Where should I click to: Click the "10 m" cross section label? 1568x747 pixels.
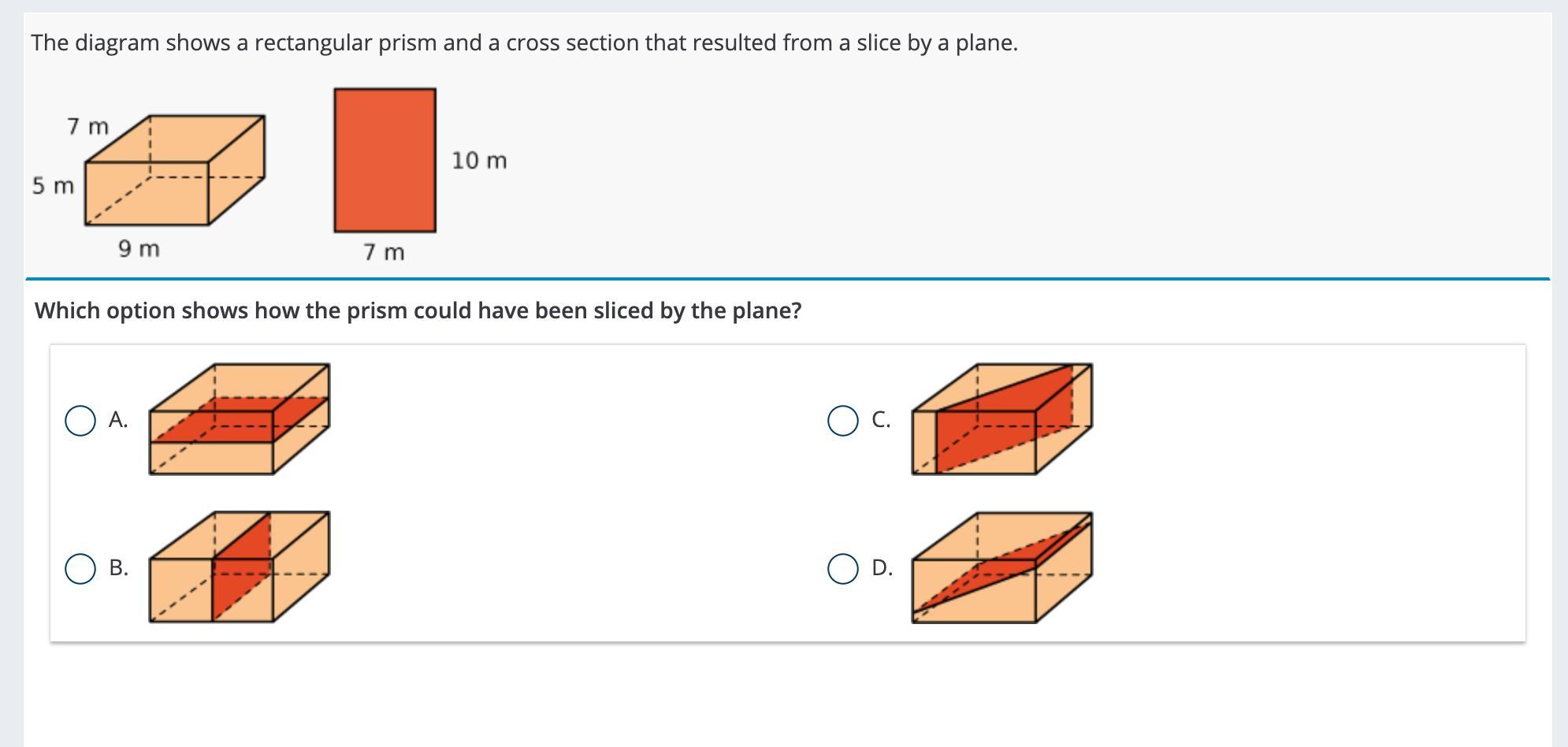tap(479, 161)
